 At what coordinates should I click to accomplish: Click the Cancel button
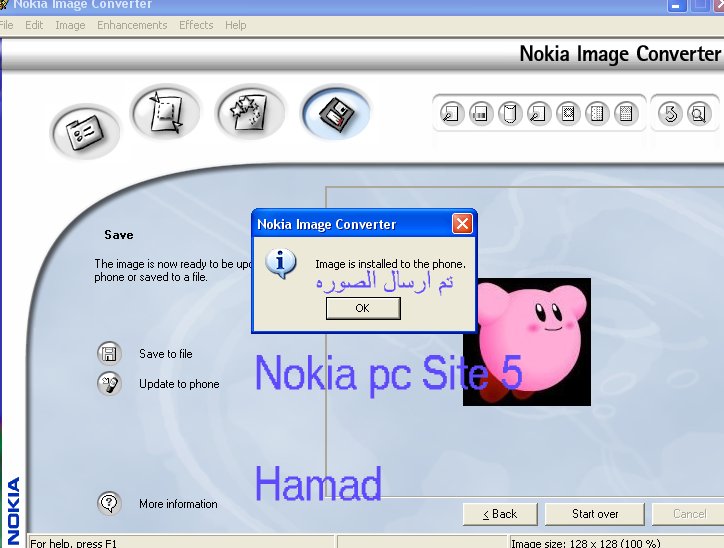pos(688,514)
